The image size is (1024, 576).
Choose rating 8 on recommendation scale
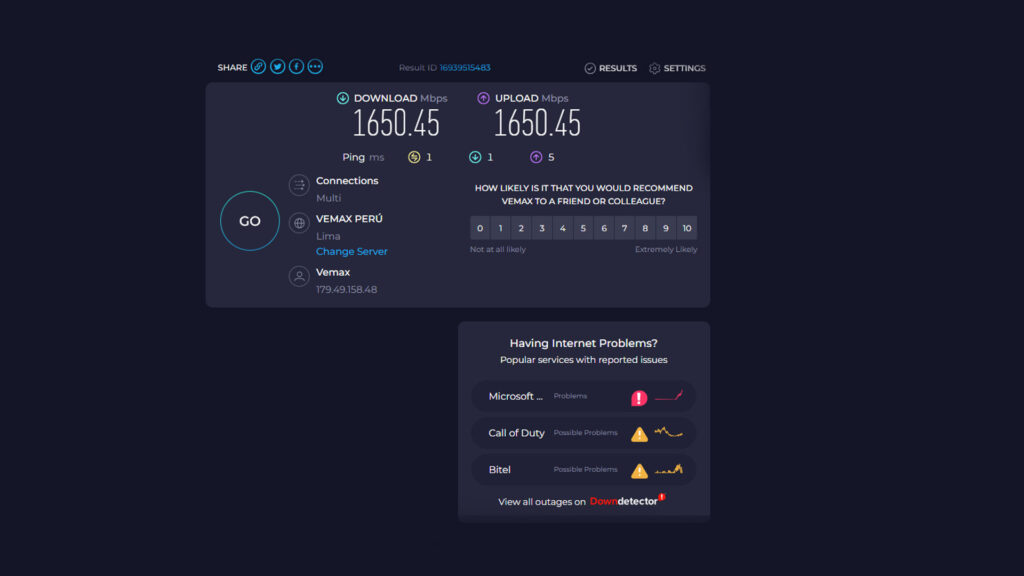tap(645, 228)
